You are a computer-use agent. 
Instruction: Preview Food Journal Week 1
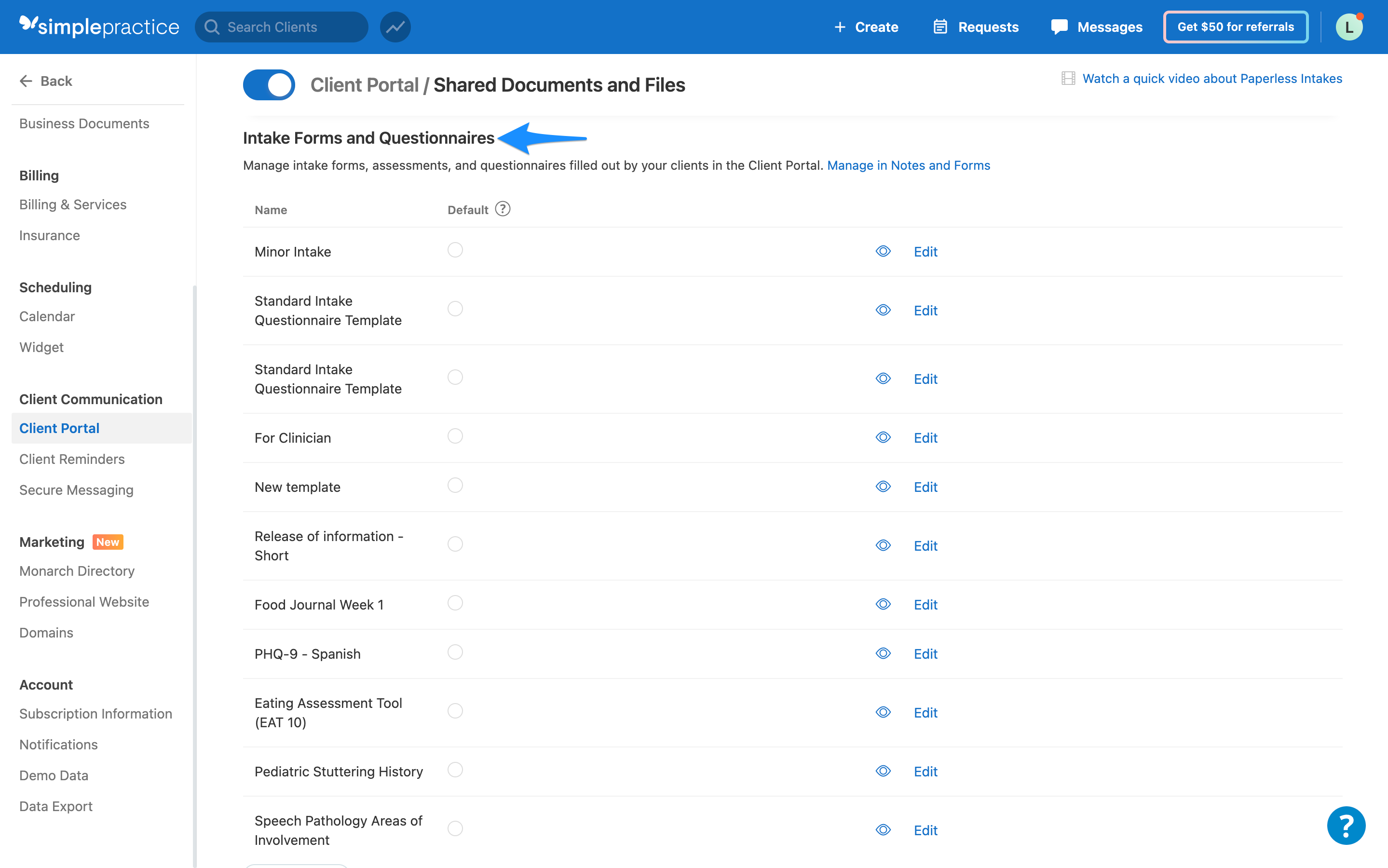883,605
